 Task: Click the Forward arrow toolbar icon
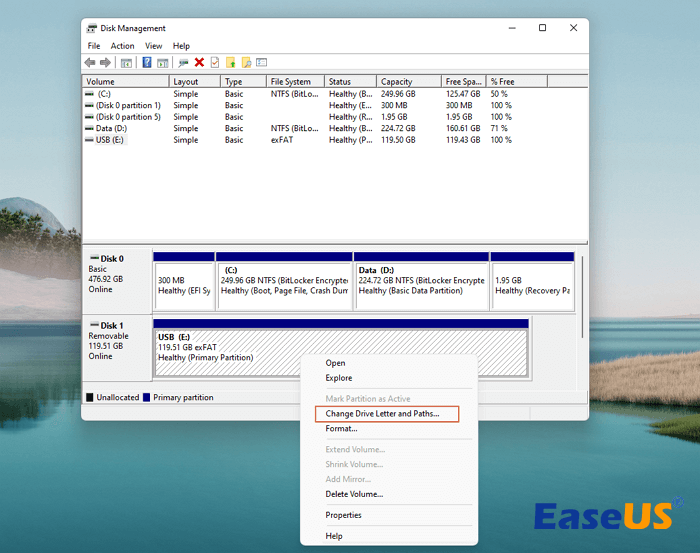point(105,62)
